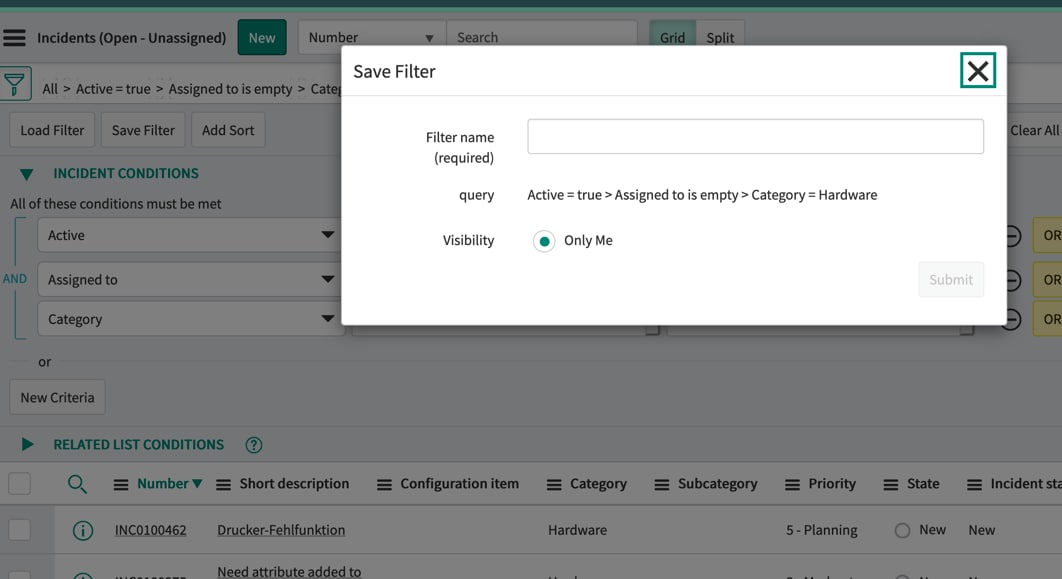Open incident INC0100462 via its number link
Viewport: 1062px width, 579px height.
(150, 530)
